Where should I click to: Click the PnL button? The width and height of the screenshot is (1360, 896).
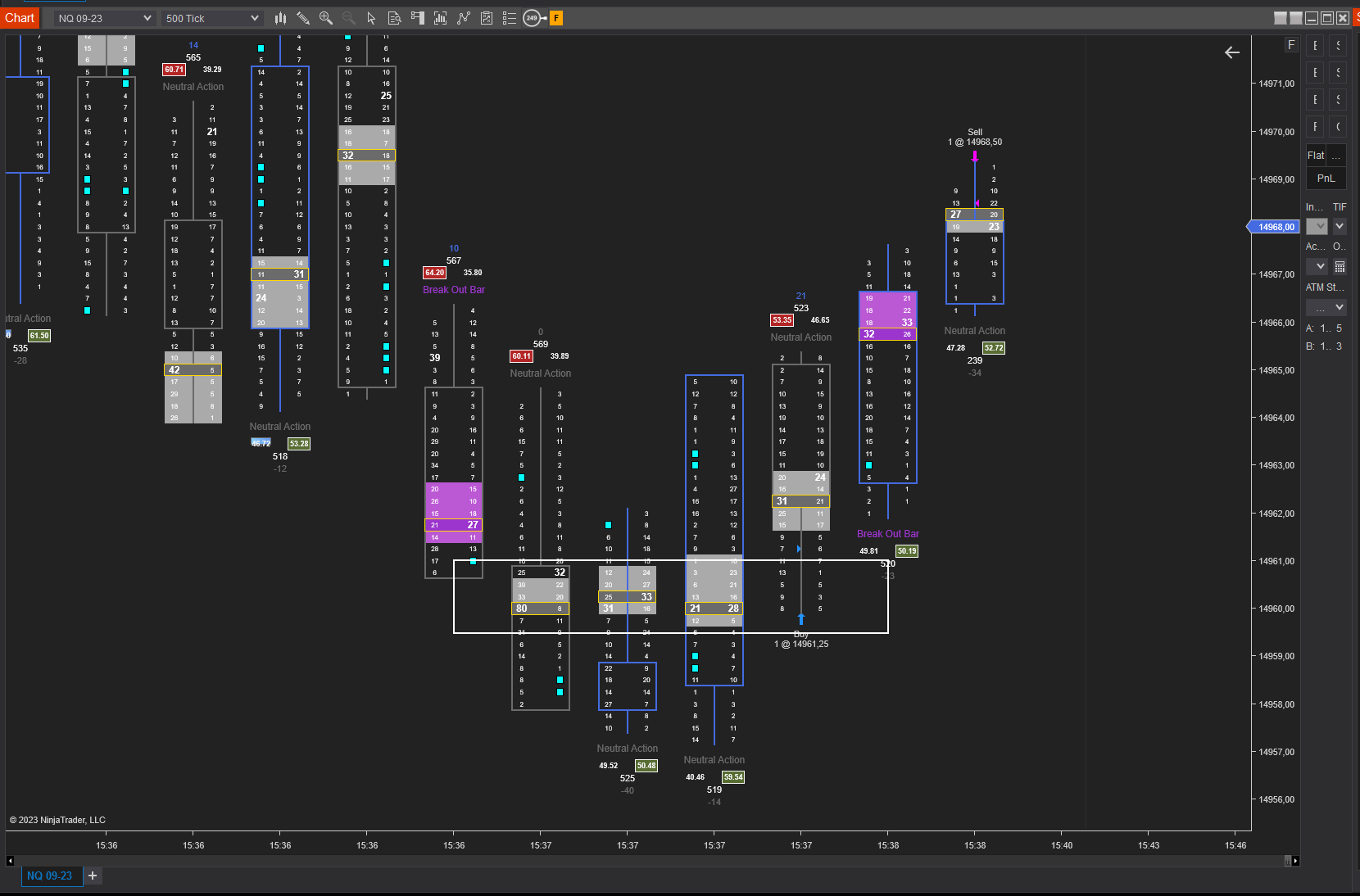point(1326,178)
